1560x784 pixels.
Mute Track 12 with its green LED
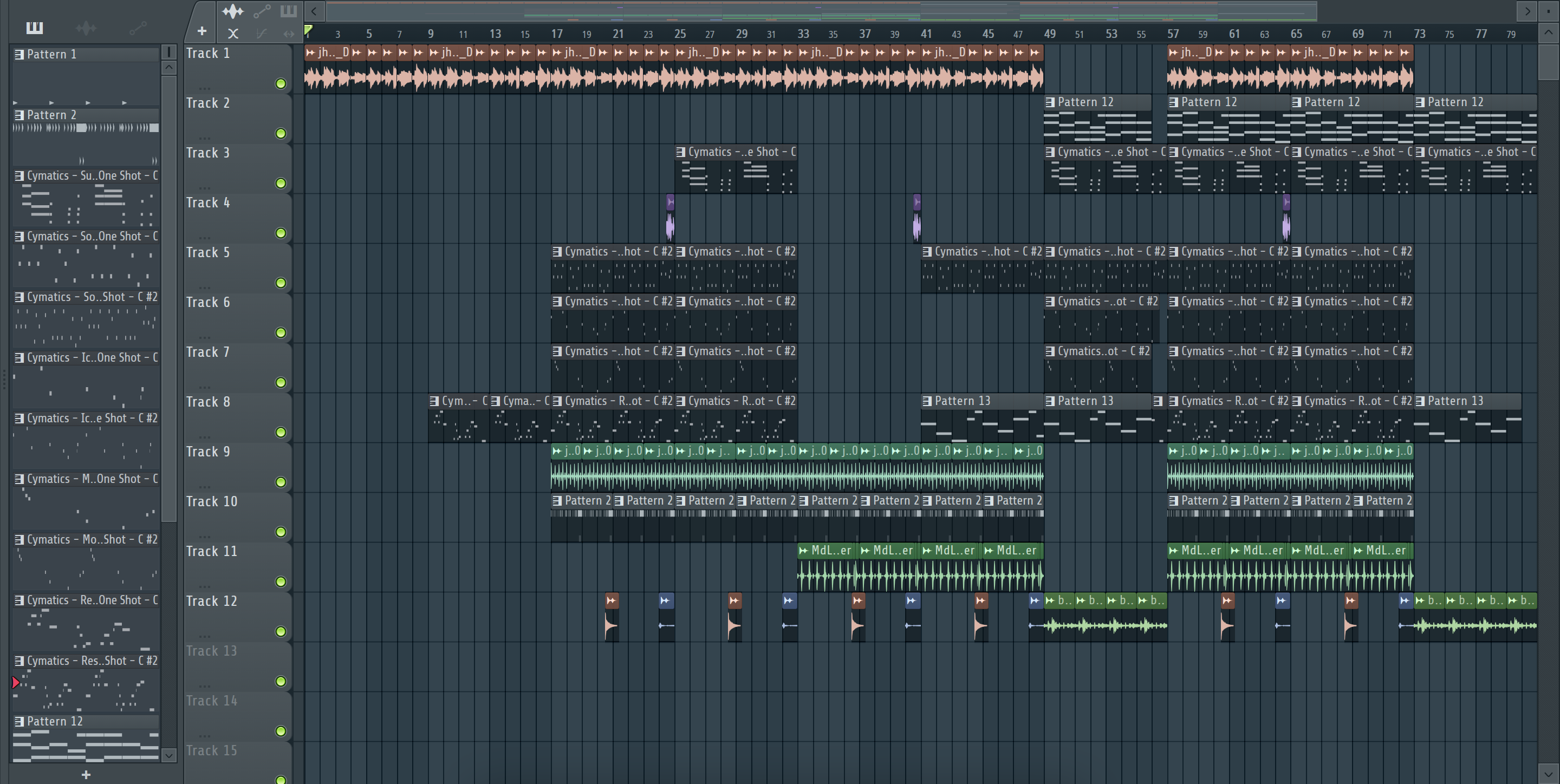(281, 631)
